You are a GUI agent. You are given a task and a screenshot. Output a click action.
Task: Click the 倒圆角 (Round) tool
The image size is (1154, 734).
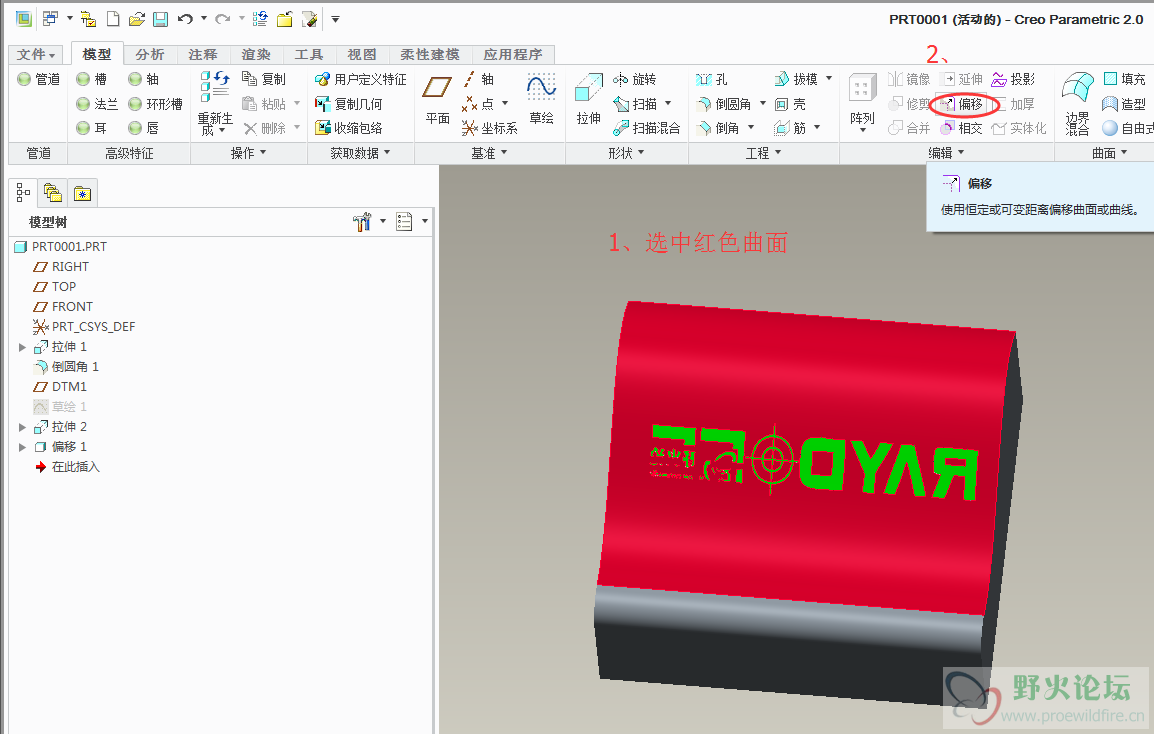[723, 104]
